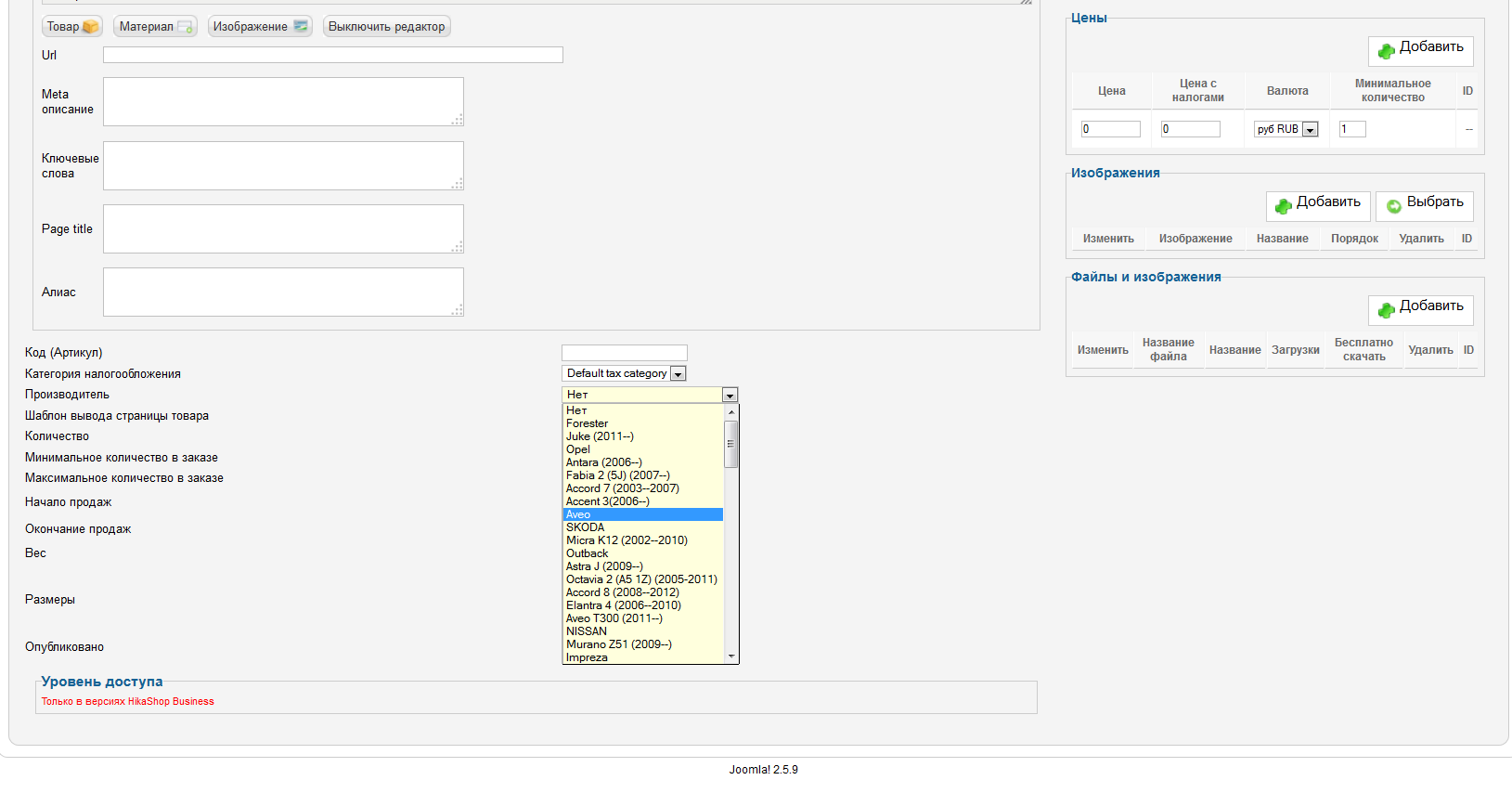The width and height of the screenshot is (1512, 793).
Task: Choose Octavia 2 (A5 1Z) from the list
Action: pos(641,579)
